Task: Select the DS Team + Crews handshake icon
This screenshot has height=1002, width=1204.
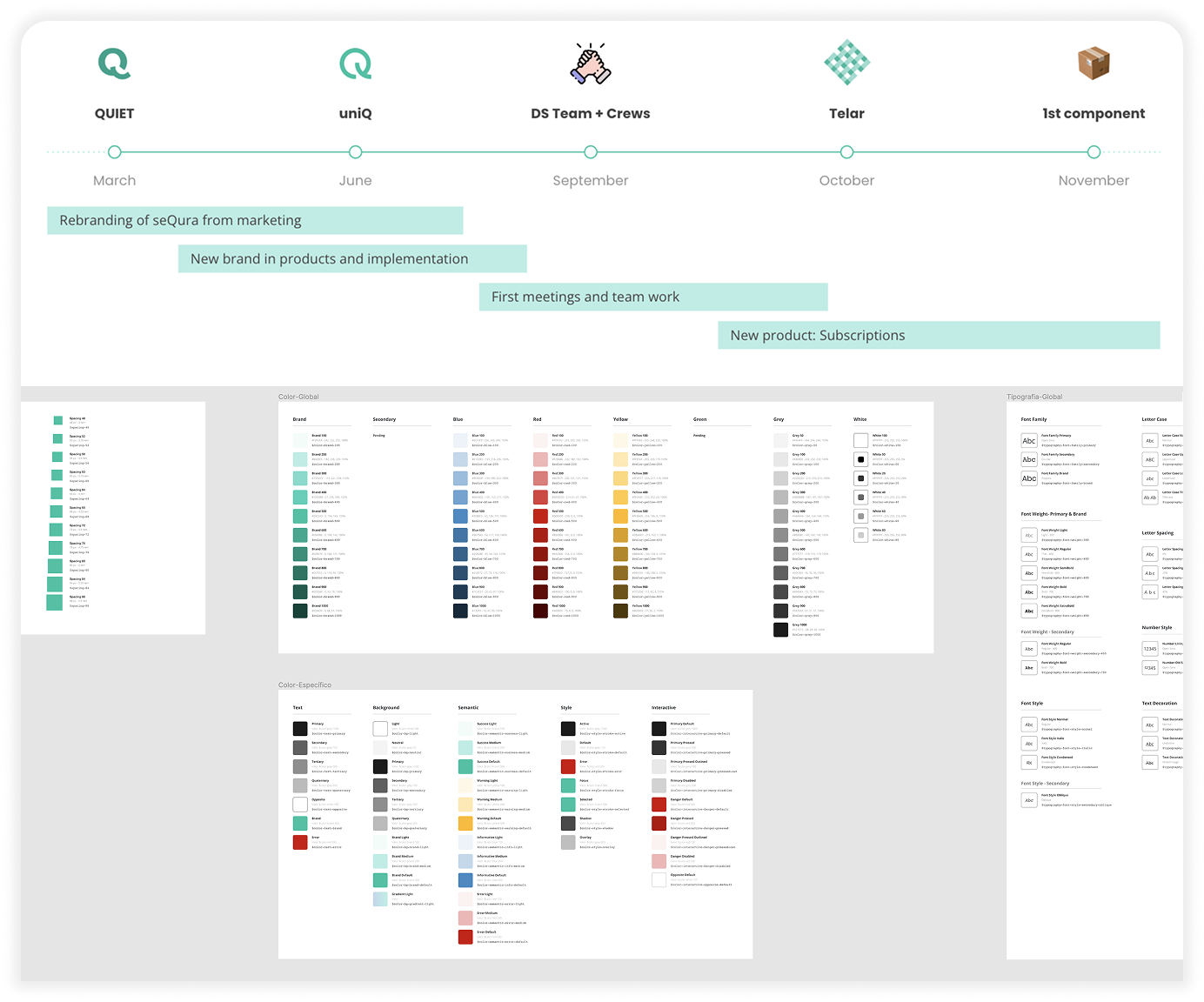Action: (590, 63)
